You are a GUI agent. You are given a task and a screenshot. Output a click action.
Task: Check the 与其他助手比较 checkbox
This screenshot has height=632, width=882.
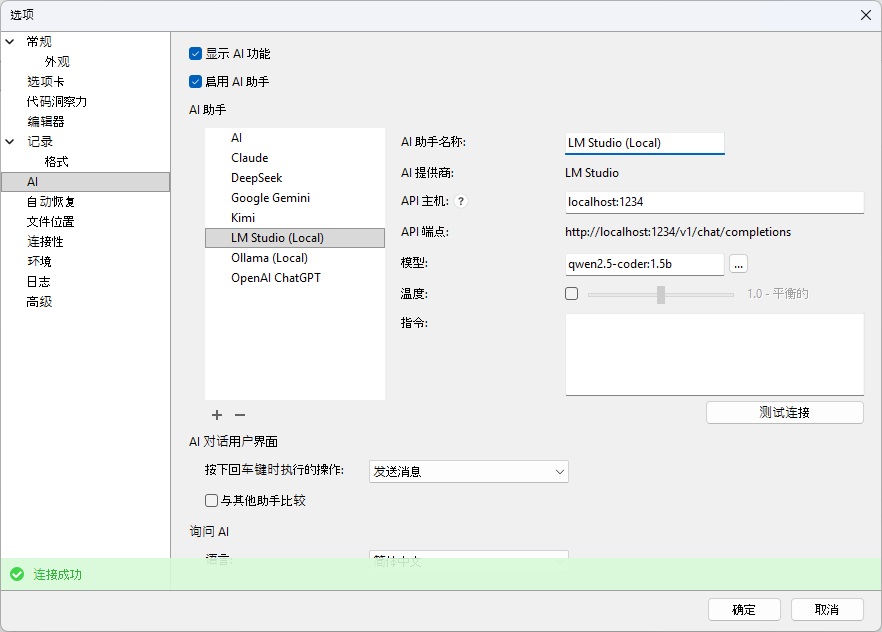pos(212,500)
